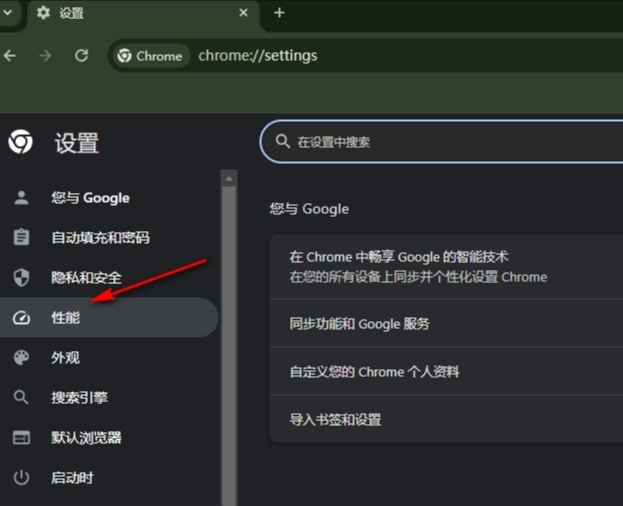Image resolution: width=623 pixels, height=506 pixels.
Task: Click the gear icon on 设置 tab
Action: pos(43,13)
